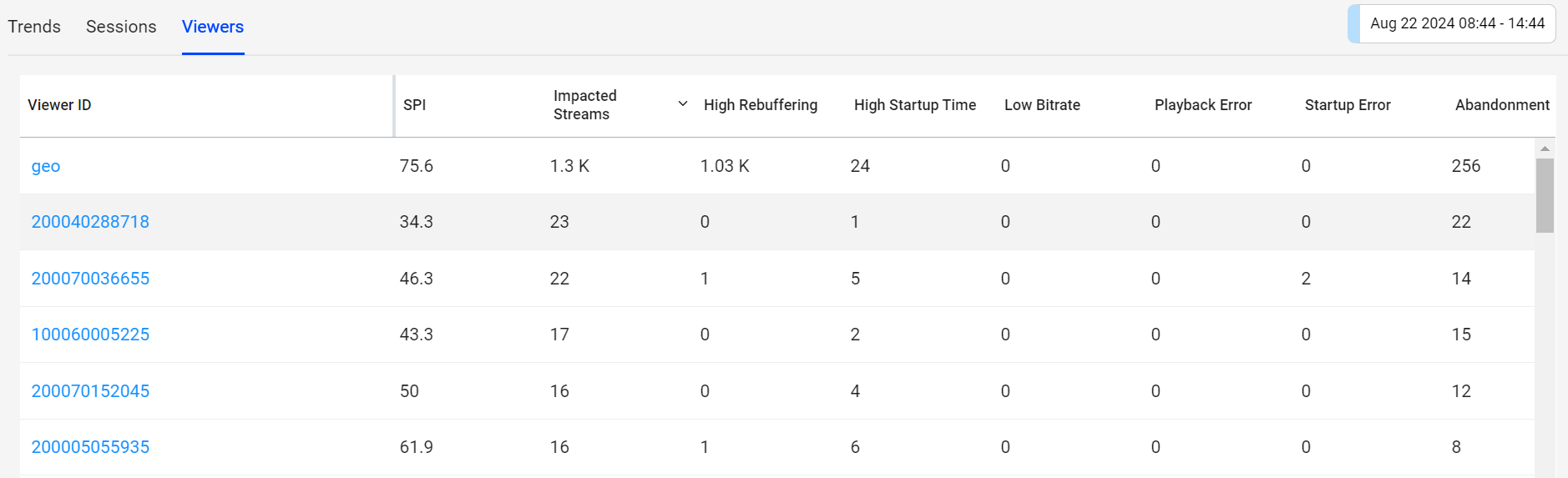The image size is (1568, 478).
Task: Click the scrollbar up arrow
Action: pyautogui.click(x=1545, y=148)
